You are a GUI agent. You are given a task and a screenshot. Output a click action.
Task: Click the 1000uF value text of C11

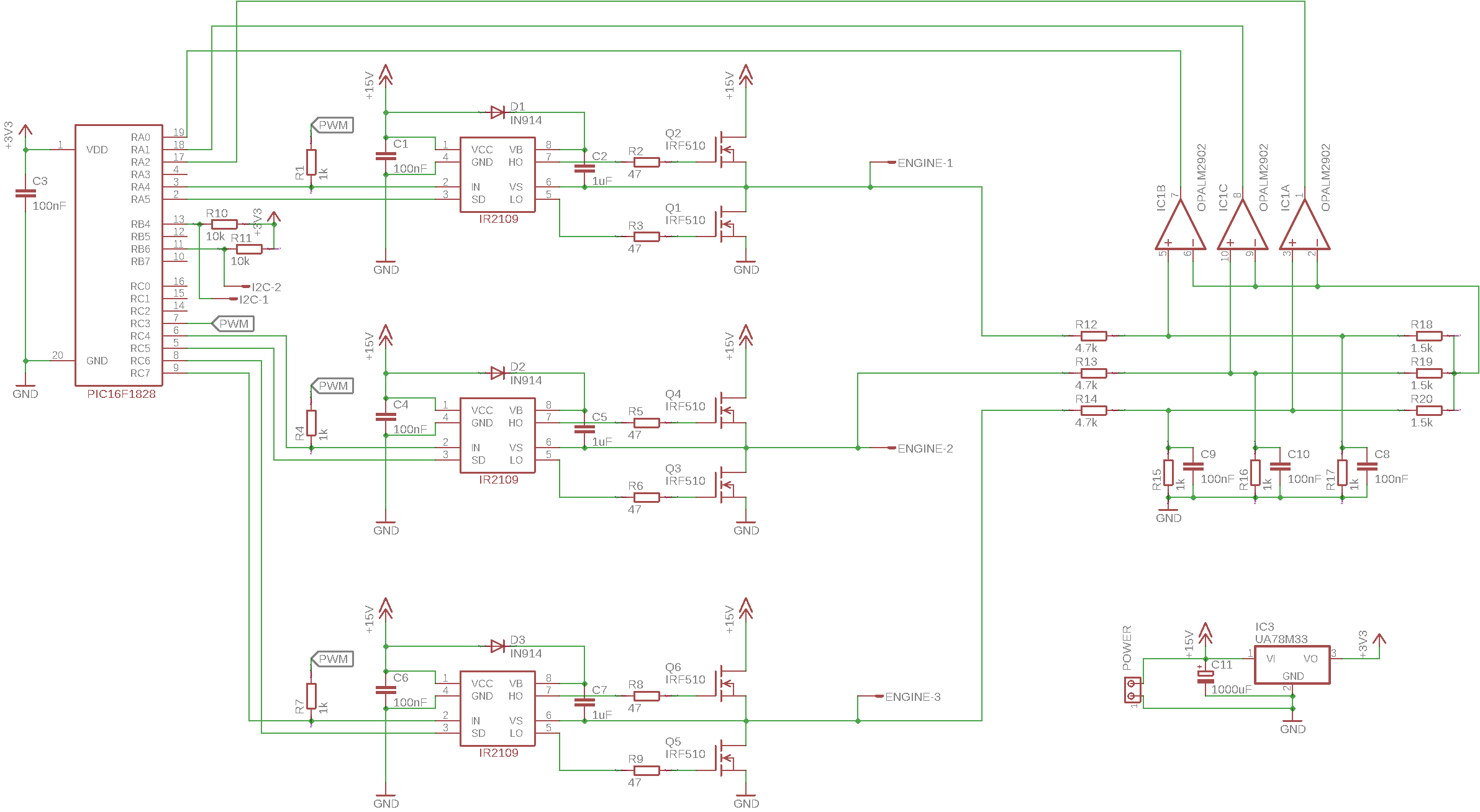(x=1232, y=689)
